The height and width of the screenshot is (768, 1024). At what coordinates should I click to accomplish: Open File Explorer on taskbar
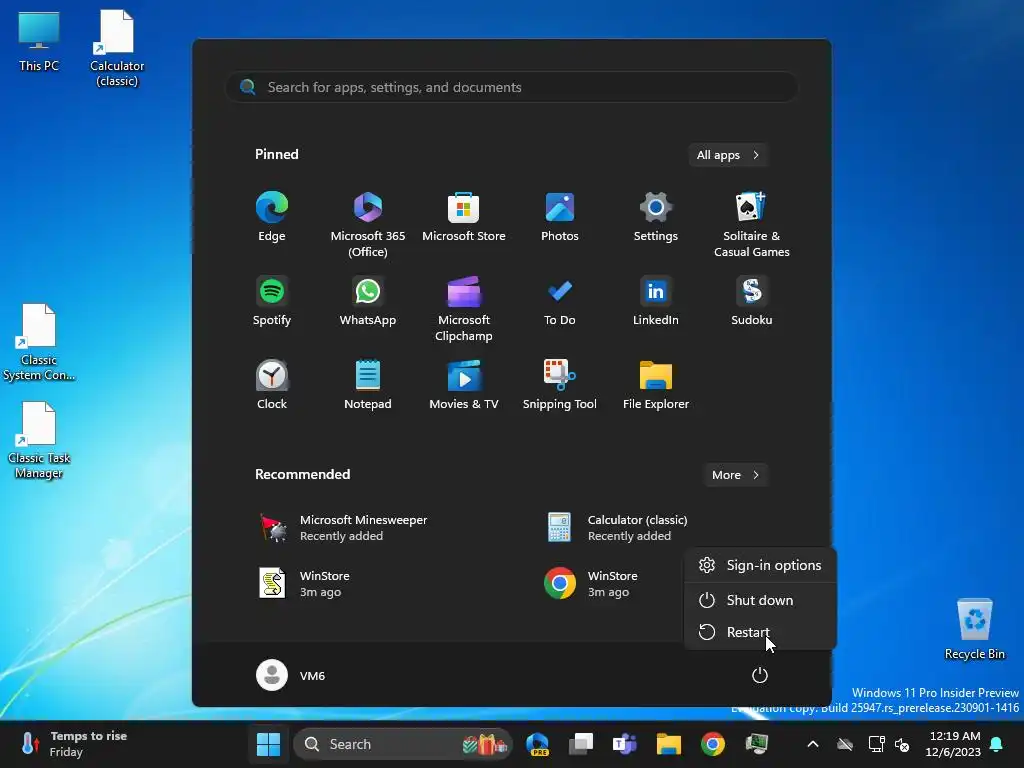click(669, 744)
